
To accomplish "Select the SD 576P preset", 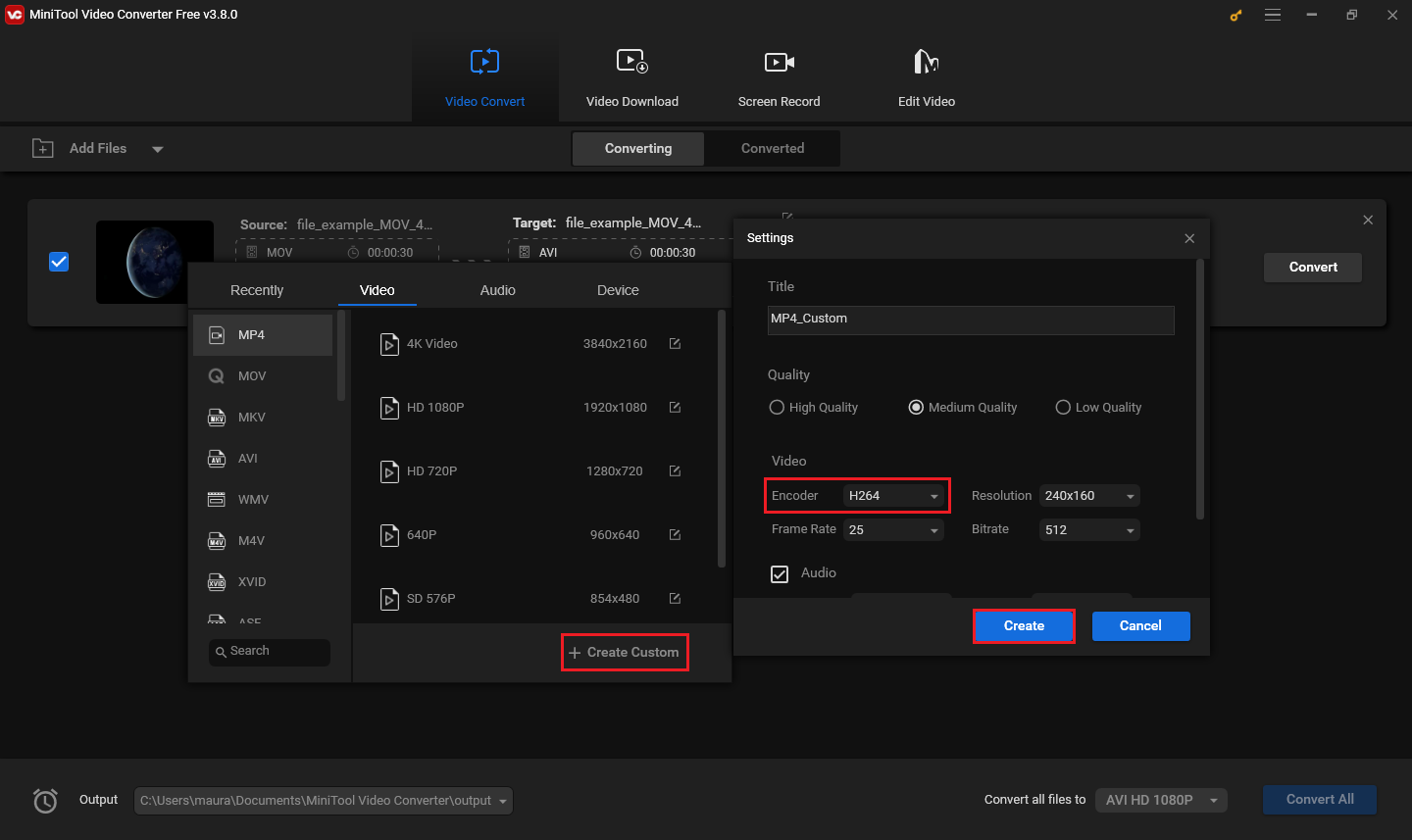I will tap(534, 599).
